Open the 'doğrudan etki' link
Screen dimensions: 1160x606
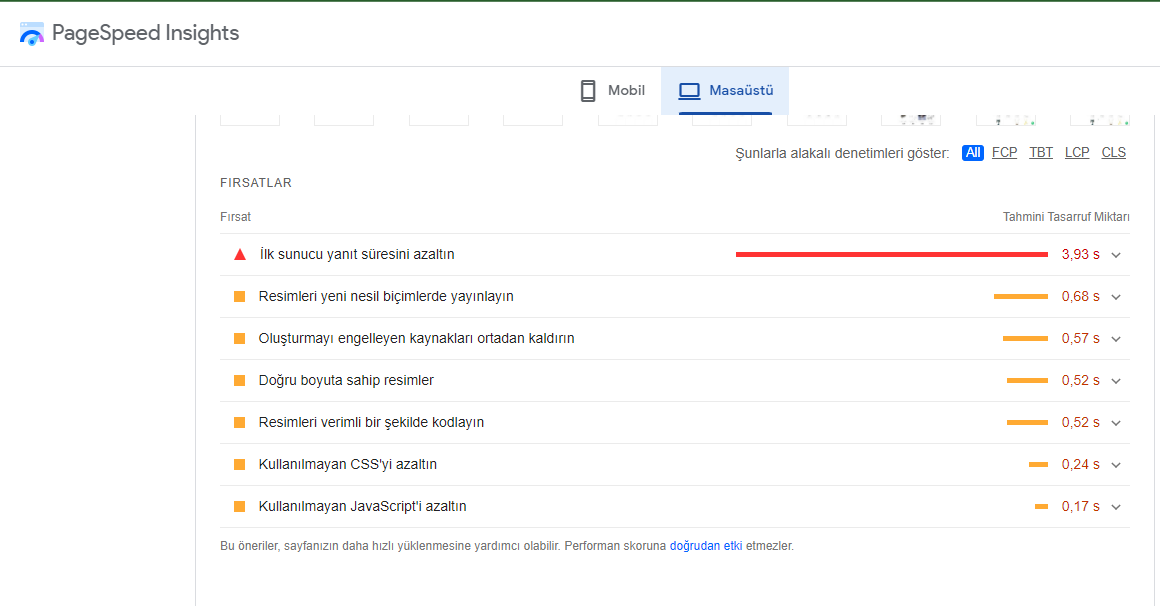pos(706,547)
